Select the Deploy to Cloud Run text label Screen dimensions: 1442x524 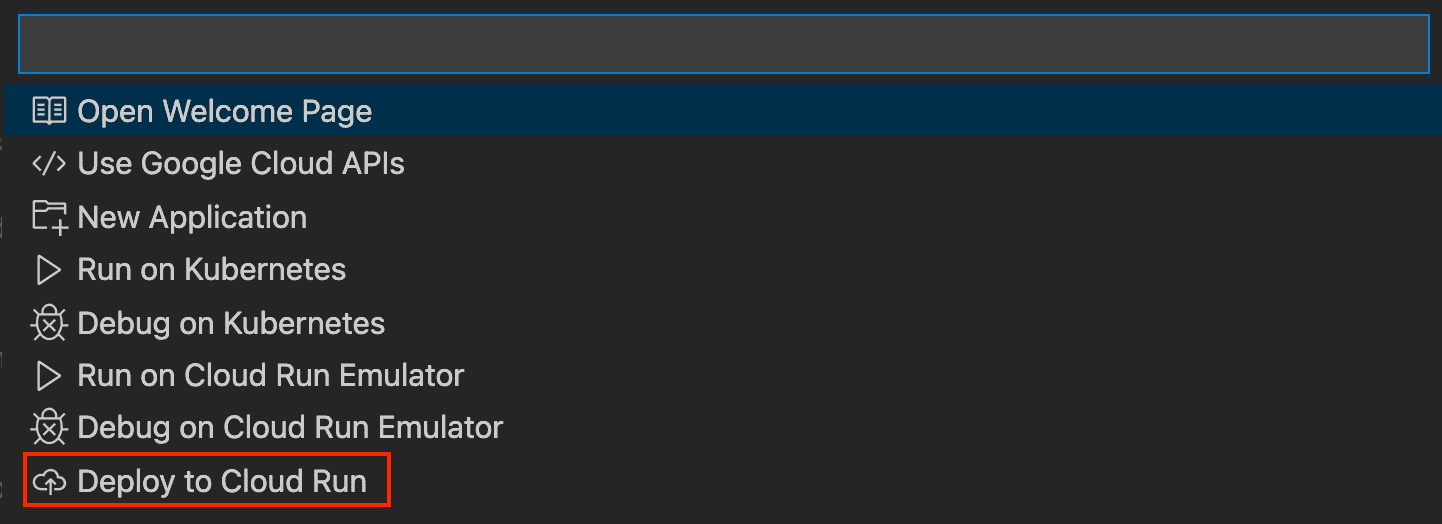(x=222, y=482)
